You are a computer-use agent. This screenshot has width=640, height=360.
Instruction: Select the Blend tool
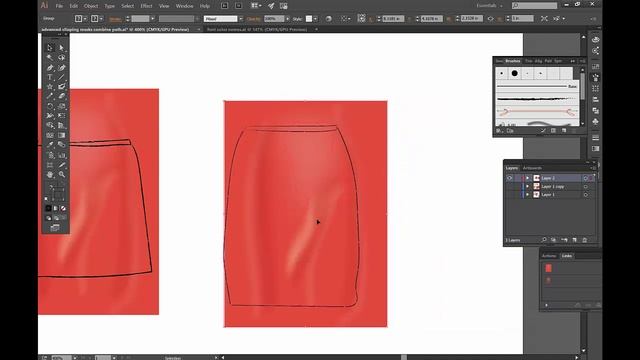coord(62,145)
